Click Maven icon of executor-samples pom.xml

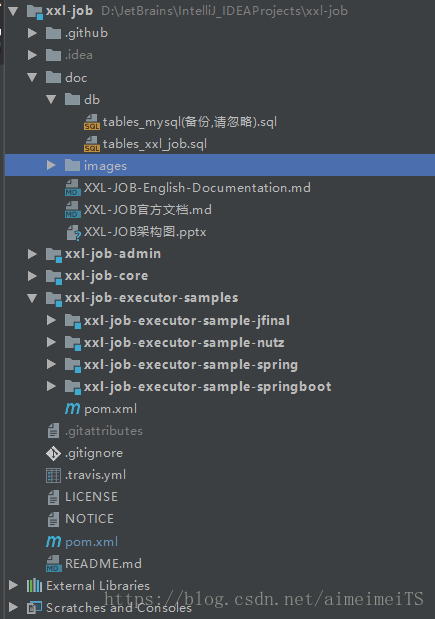pos(72,409)
